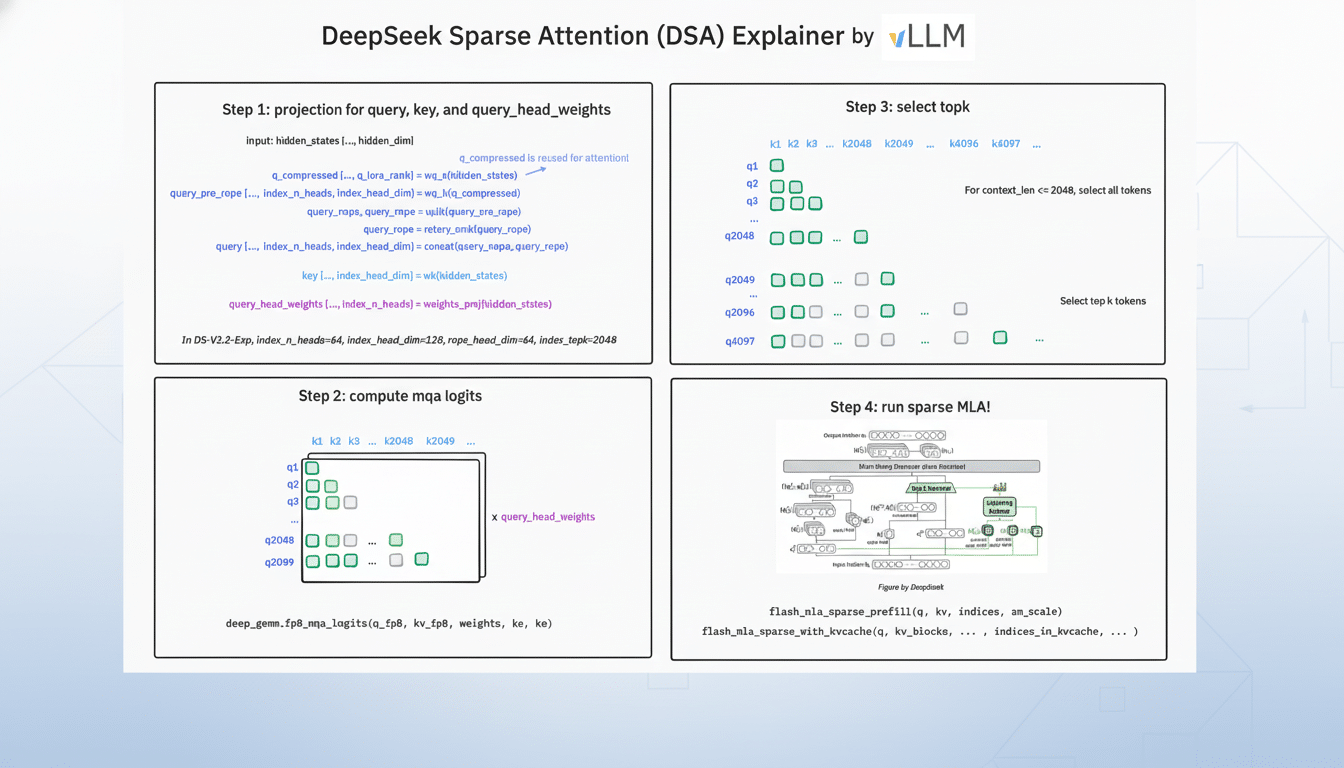
Task: Expand the ellipsis after the k4097 column header
Action: point(1036,144)
